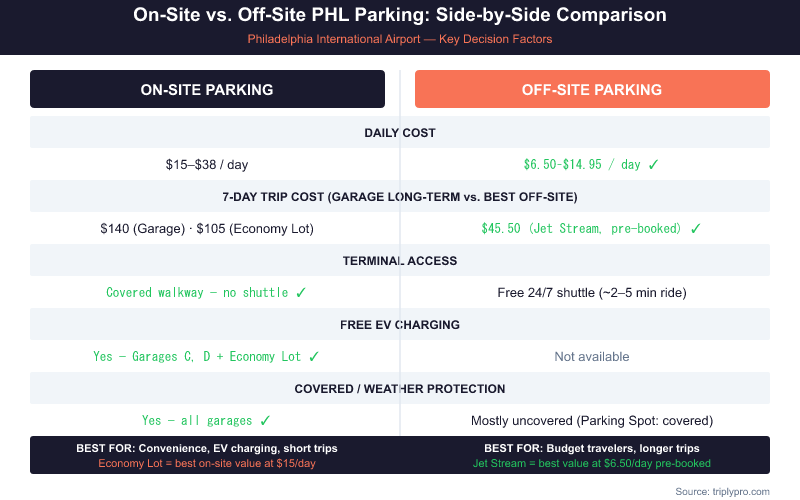
Task: Select the OFF-SITE PARKING column header
Action: (592, 89)
